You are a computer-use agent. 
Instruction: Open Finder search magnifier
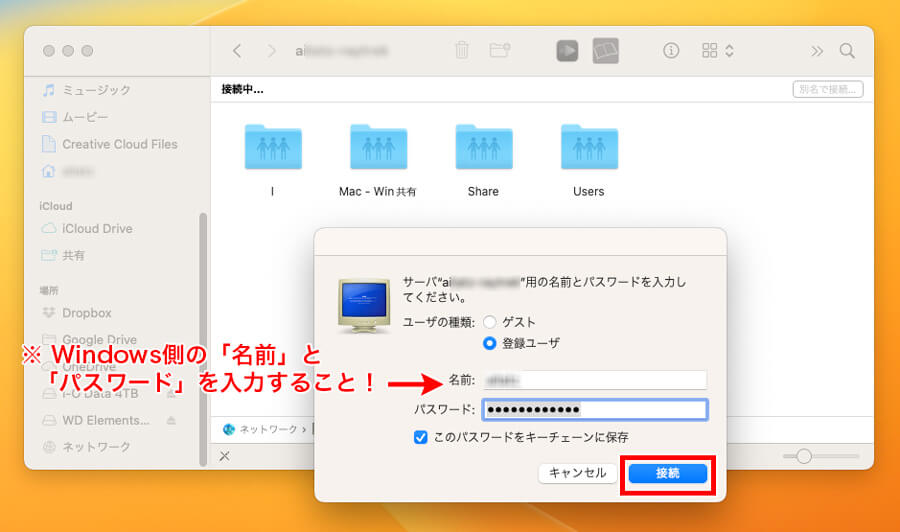tap(847, 51)
